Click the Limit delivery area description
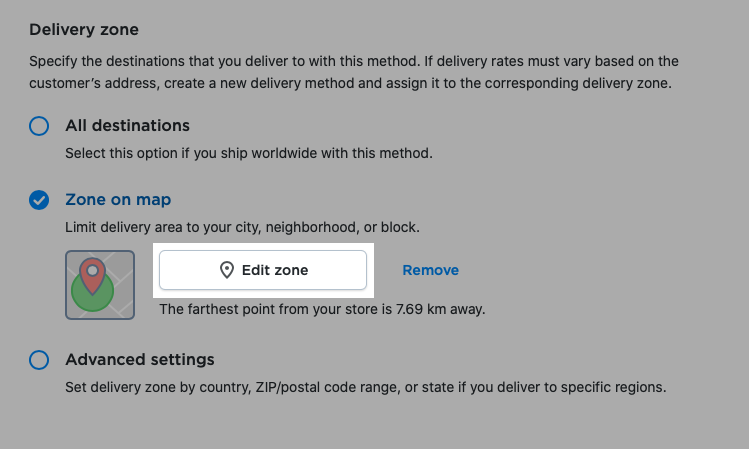Image resolution: width=749 pixels, height=449 pixels. [242, 227]
